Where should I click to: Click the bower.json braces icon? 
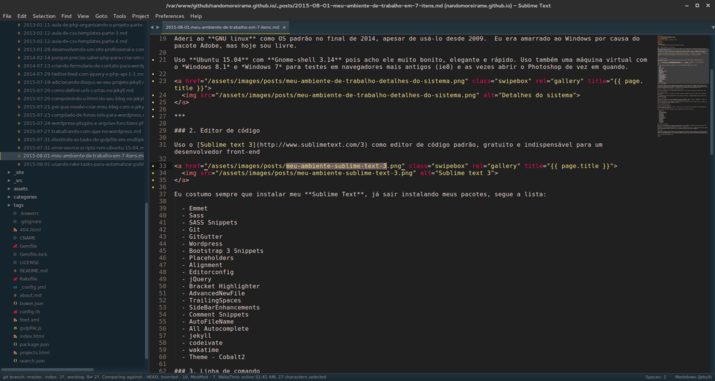[16, 304]
